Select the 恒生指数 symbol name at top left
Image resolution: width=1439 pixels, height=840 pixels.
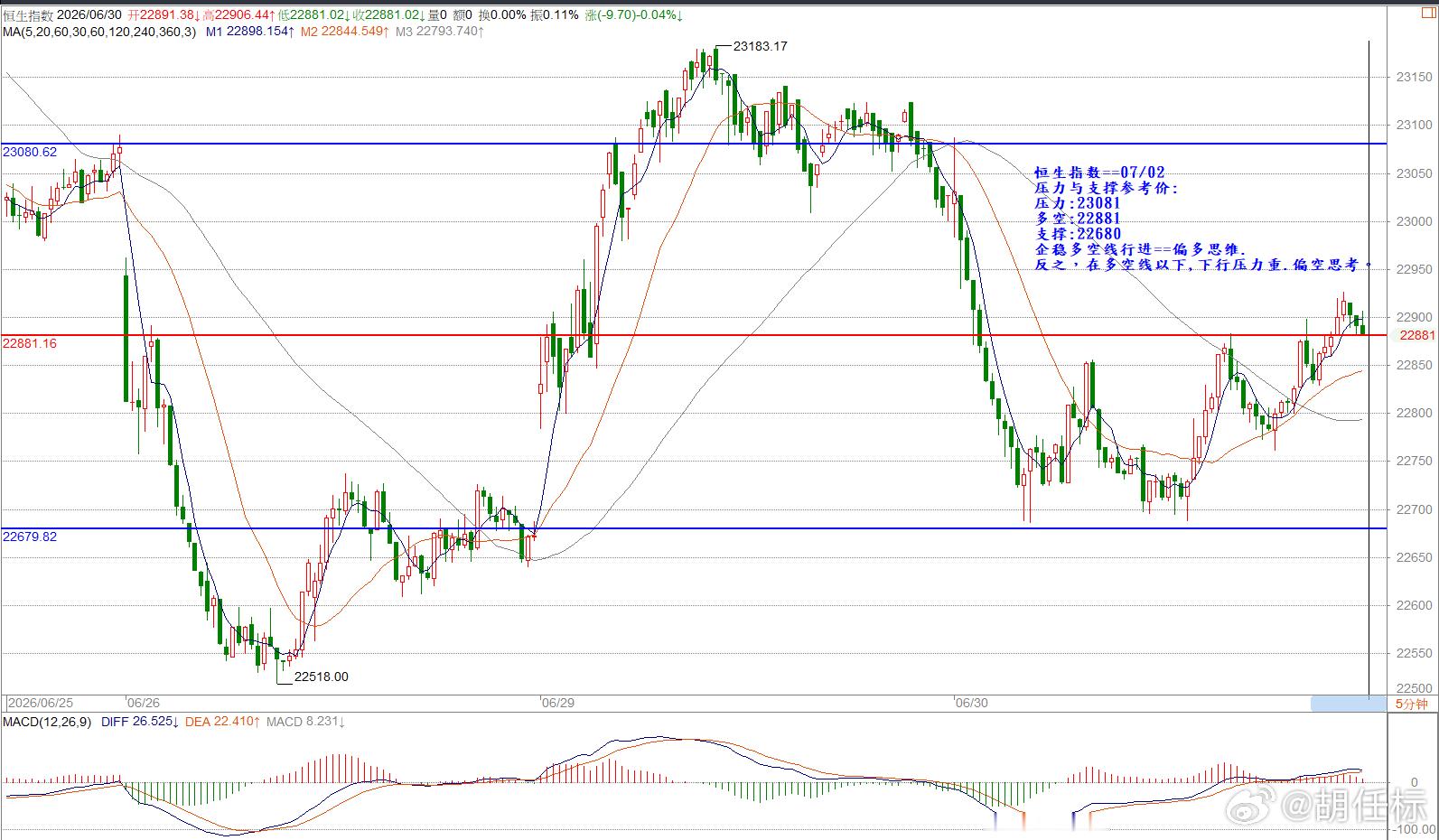[x=28, y=15]
